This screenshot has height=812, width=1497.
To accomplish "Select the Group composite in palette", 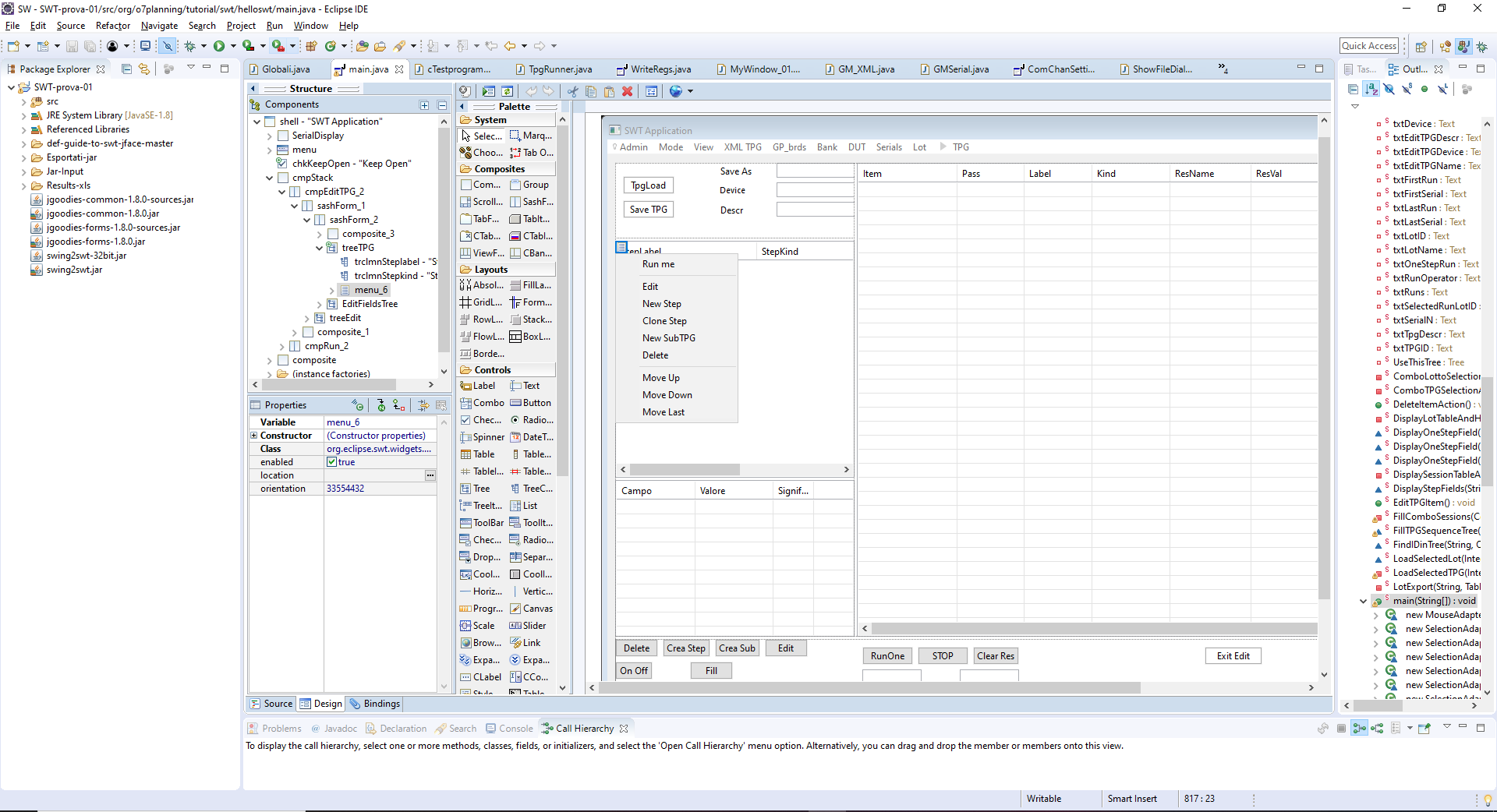I will pos(531,185).
